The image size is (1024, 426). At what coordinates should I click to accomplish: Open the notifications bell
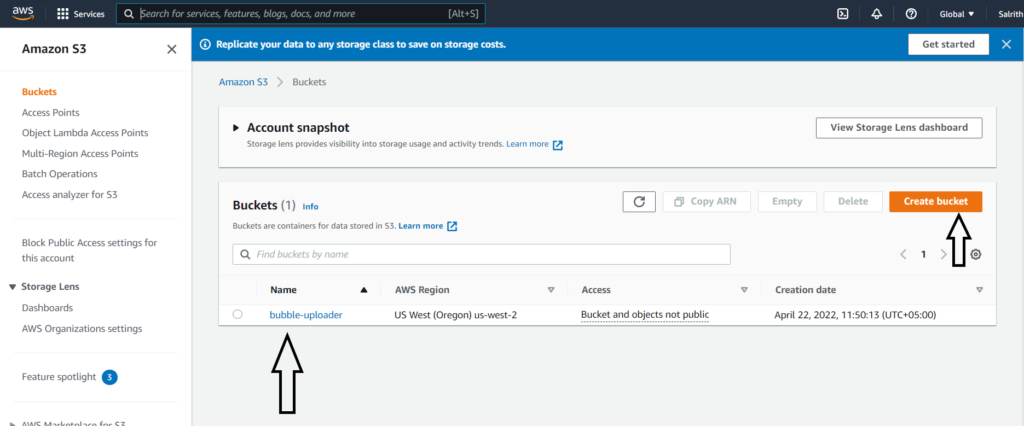877,14
